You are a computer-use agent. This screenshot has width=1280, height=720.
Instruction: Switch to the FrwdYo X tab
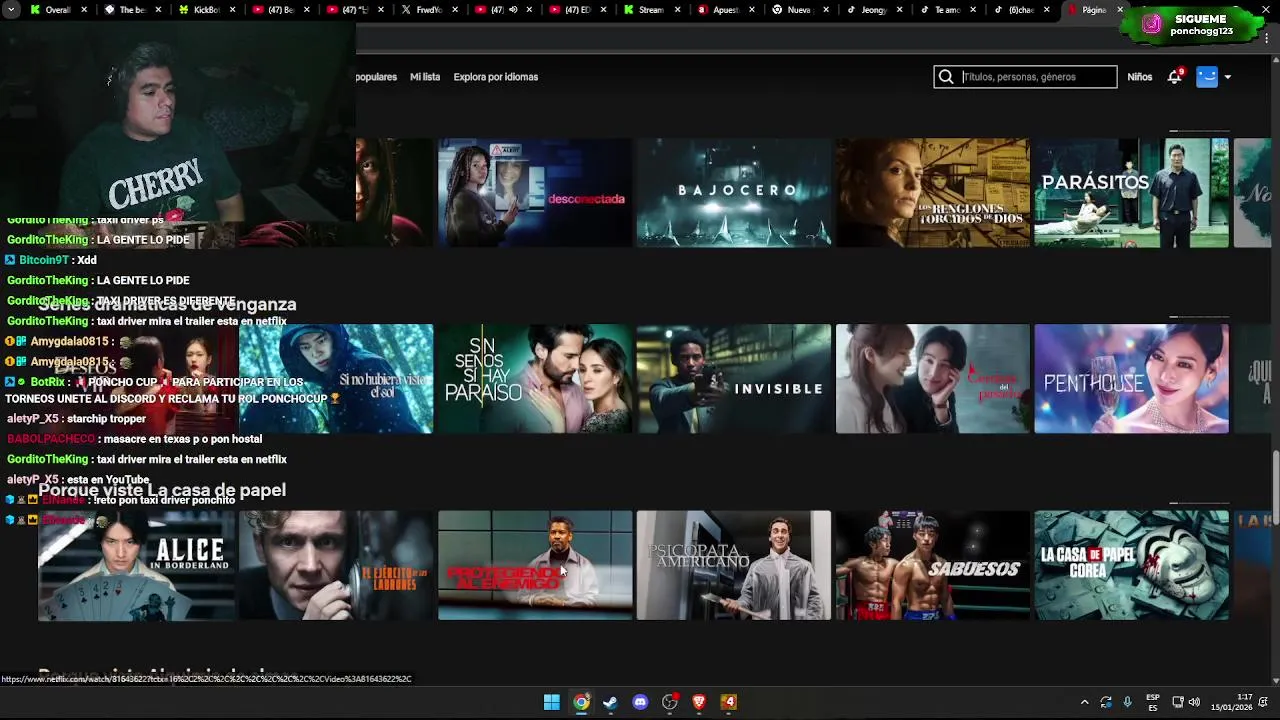[x=428, y=10]
